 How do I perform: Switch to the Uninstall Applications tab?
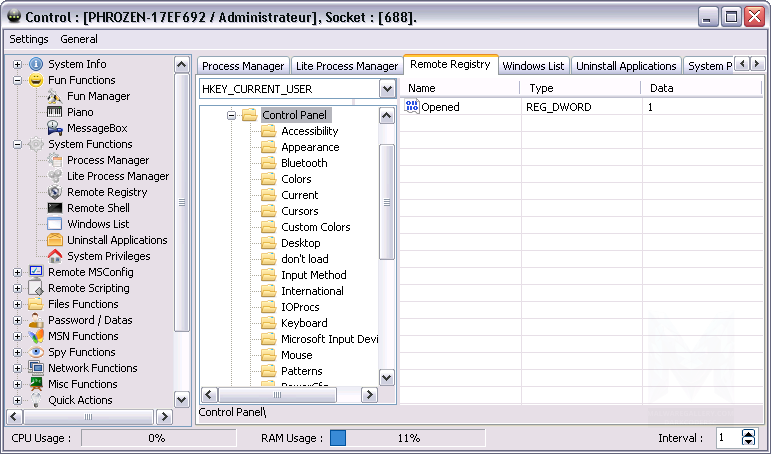(x=625, y=66)
